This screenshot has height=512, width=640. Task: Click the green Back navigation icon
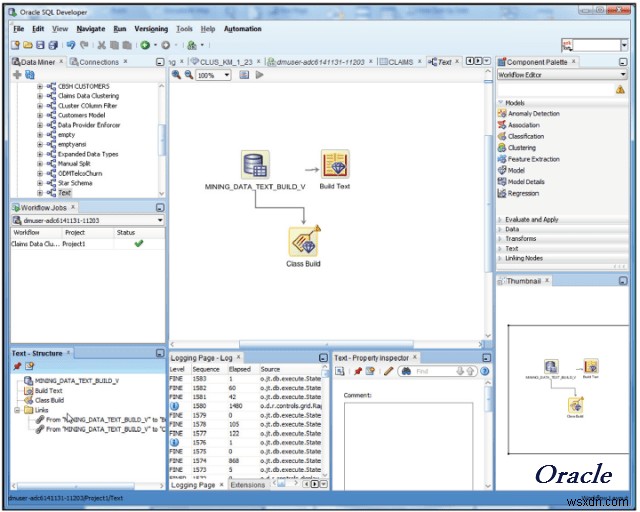click(x=145, y=45)
